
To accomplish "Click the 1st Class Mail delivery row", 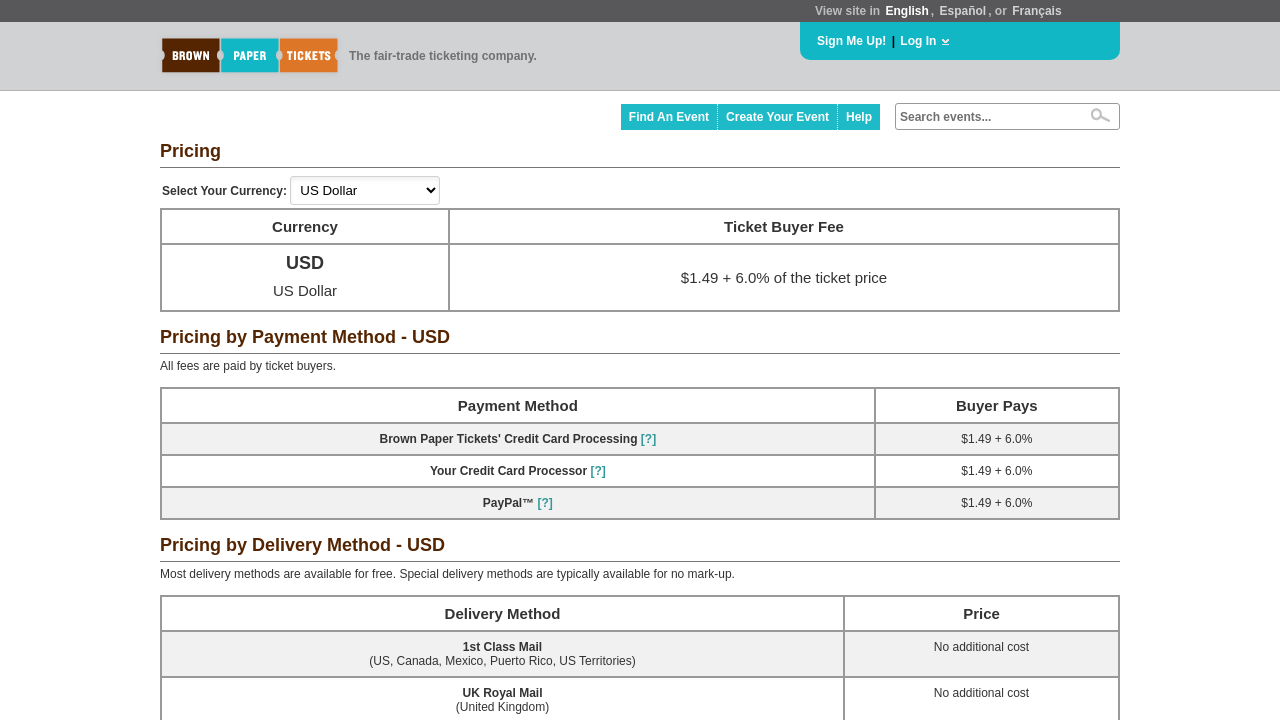I will [502, 654].
